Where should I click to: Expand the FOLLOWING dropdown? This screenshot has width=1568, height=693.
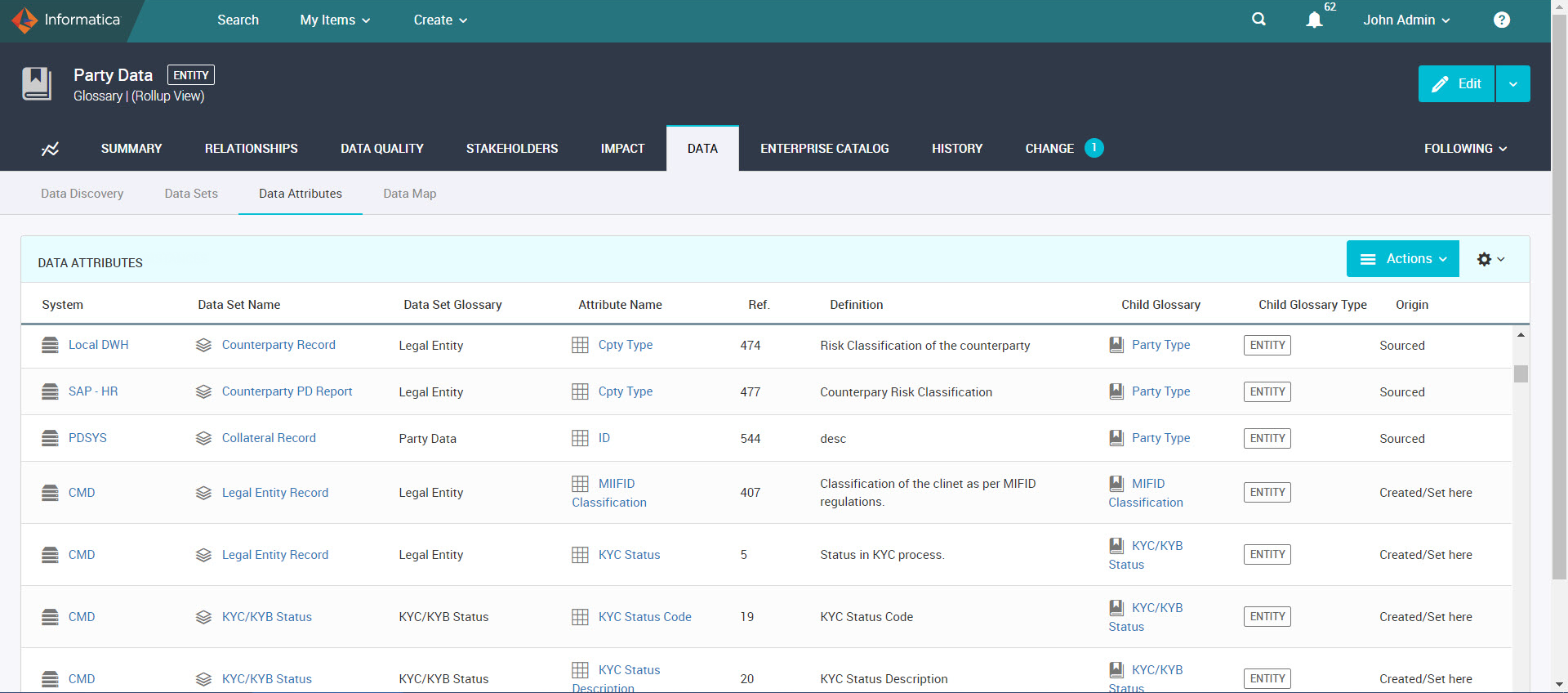(x=1466, y=149)
